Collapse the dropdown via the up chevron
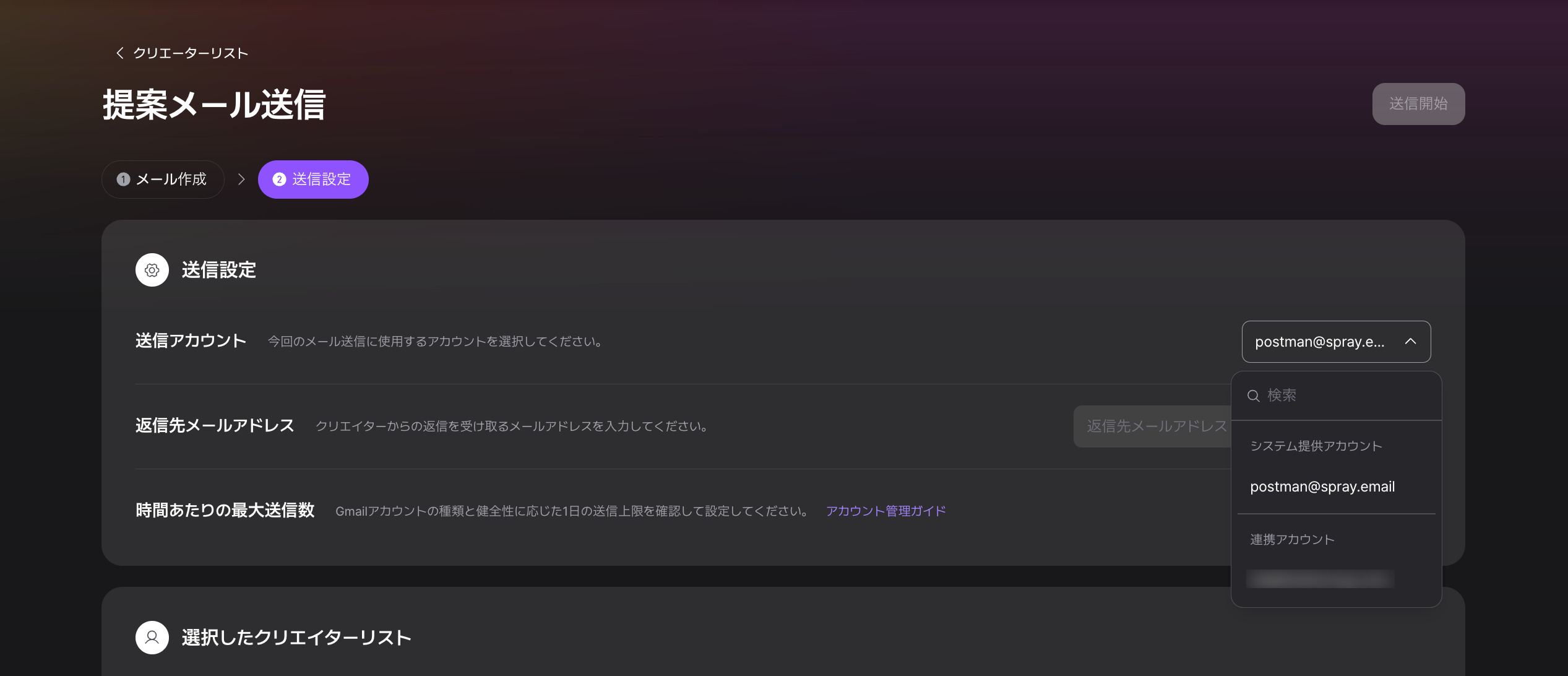 1411,342
